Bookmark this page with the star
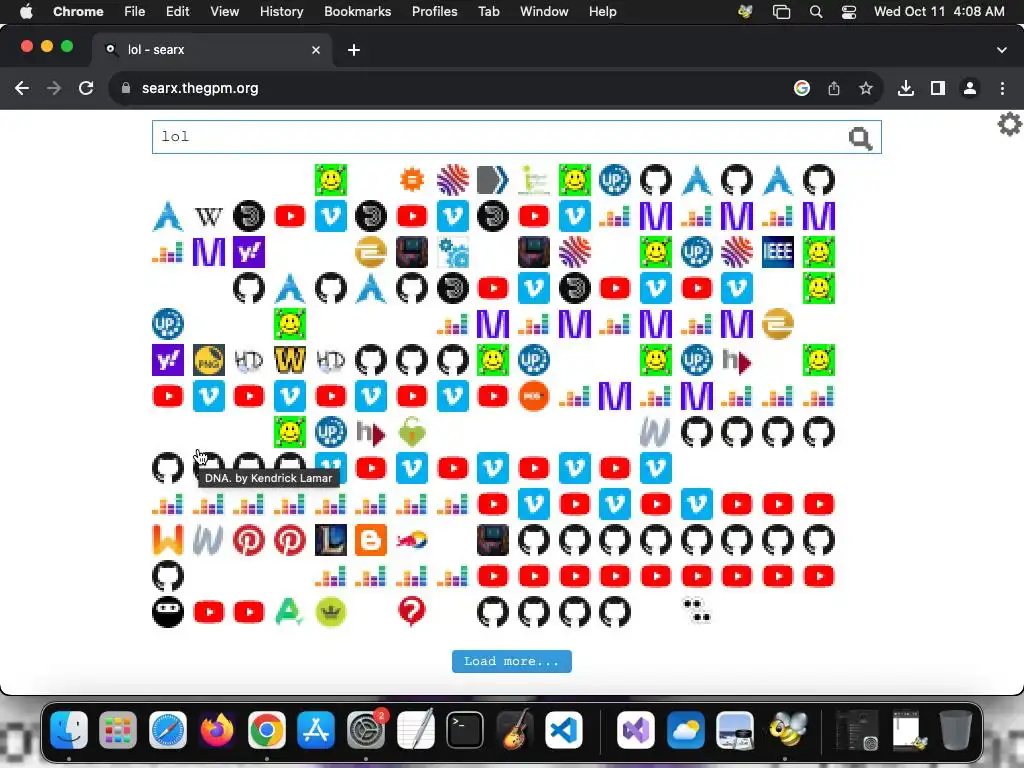 tap(866, 88)
